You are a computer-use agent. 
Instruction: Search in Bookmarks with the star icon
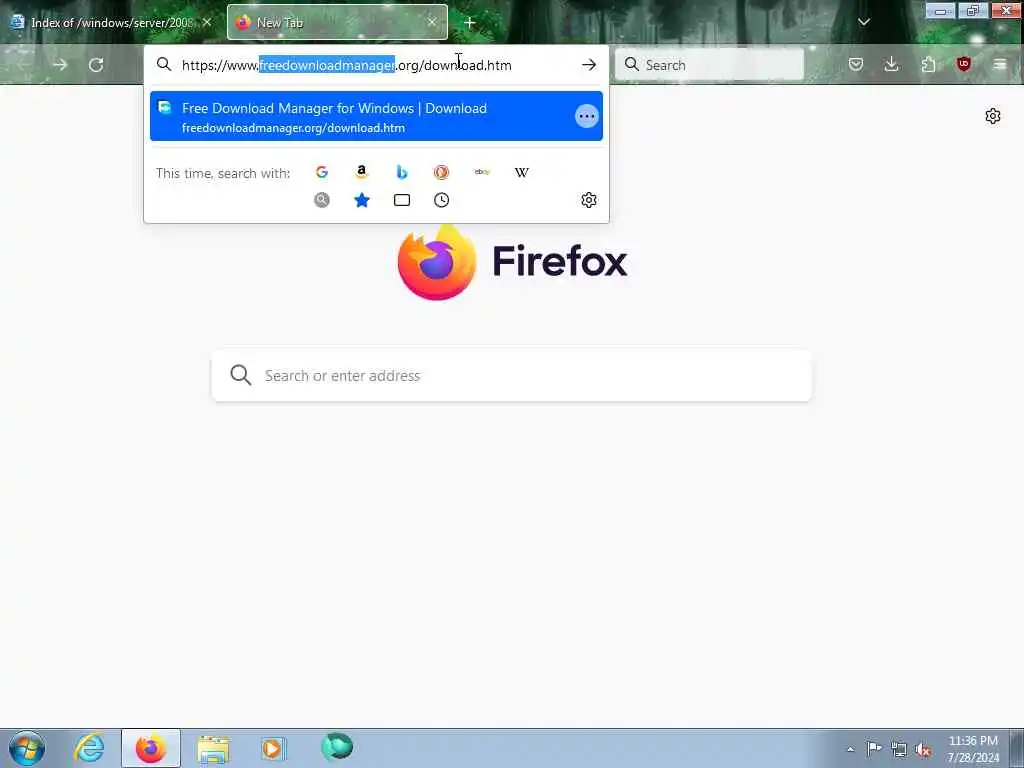(362, 200)
